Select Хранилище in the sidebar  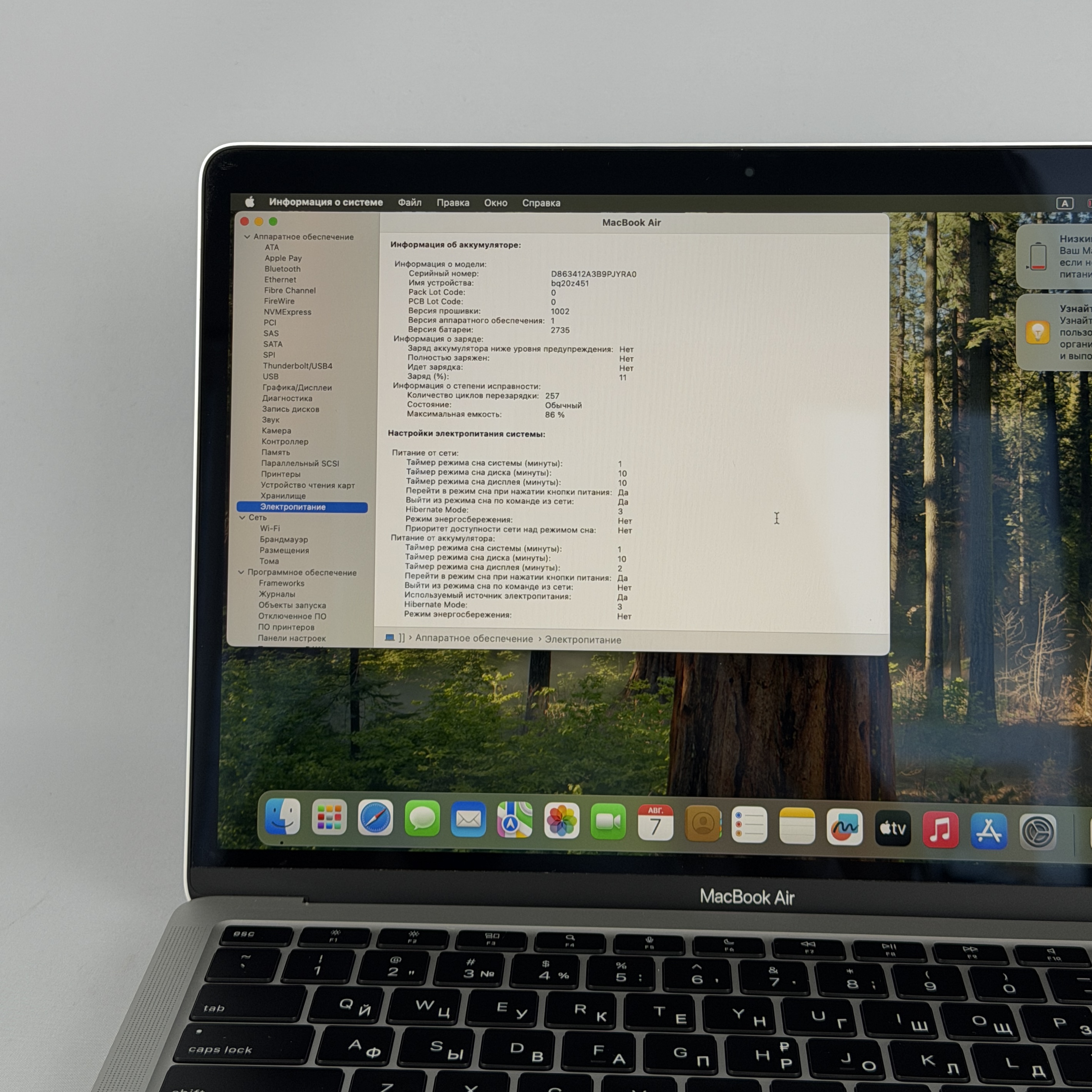click(x=283, y=496)
